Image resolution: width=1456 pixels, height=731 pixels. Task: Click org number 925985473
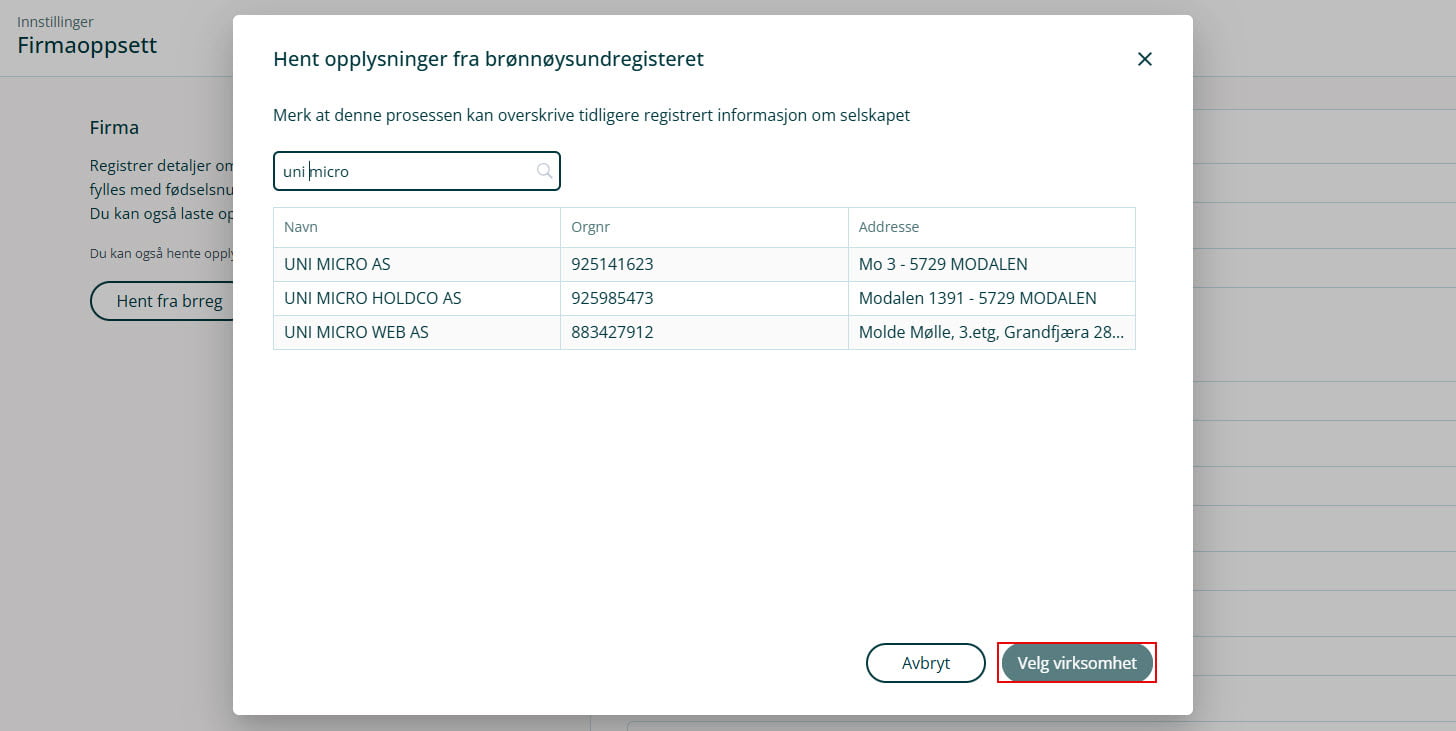tap(612, 298)
